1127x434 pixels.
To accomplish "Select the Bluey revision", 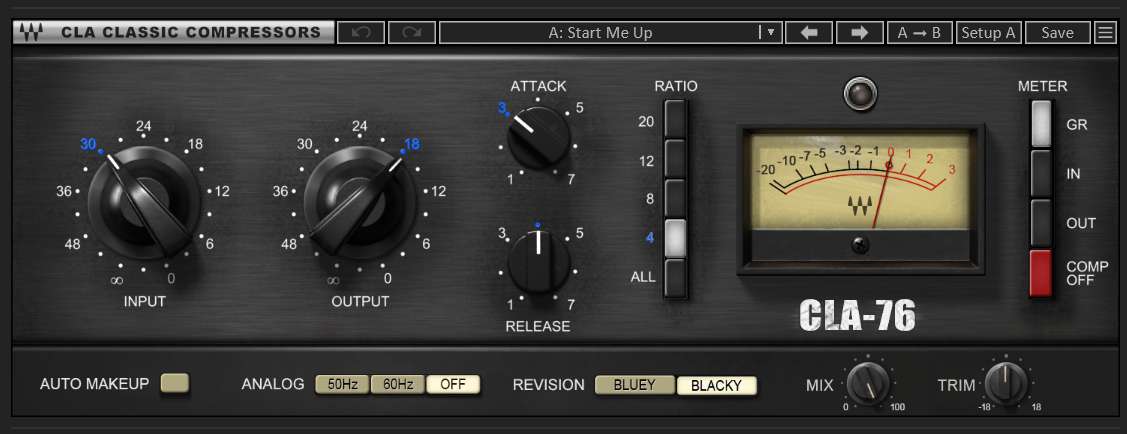I will coord(635,385).
